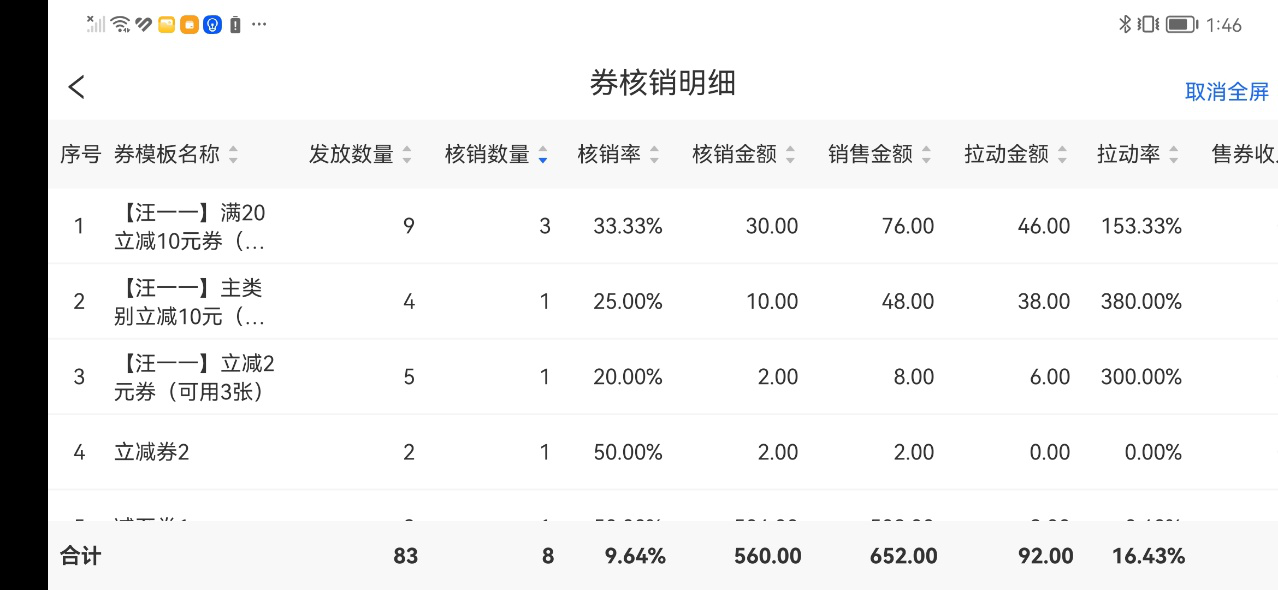This screenshot has width=1278, height=590.
Task: Toggle 核销数量 sort arrow icon
Action: point(542,155)
